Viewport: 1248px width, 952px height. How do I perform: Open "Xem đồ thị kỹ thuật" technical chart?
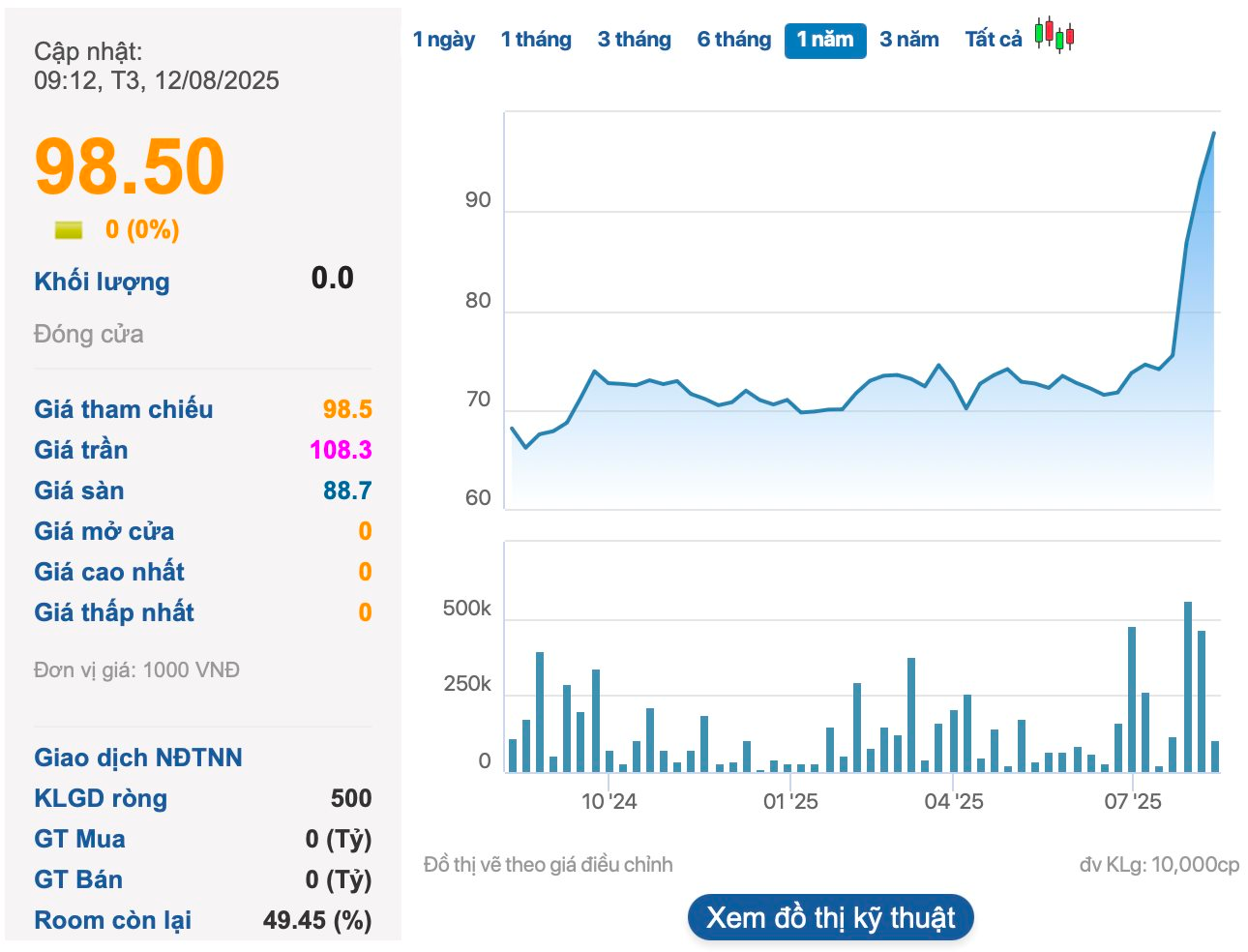click(x=830, y=917)
